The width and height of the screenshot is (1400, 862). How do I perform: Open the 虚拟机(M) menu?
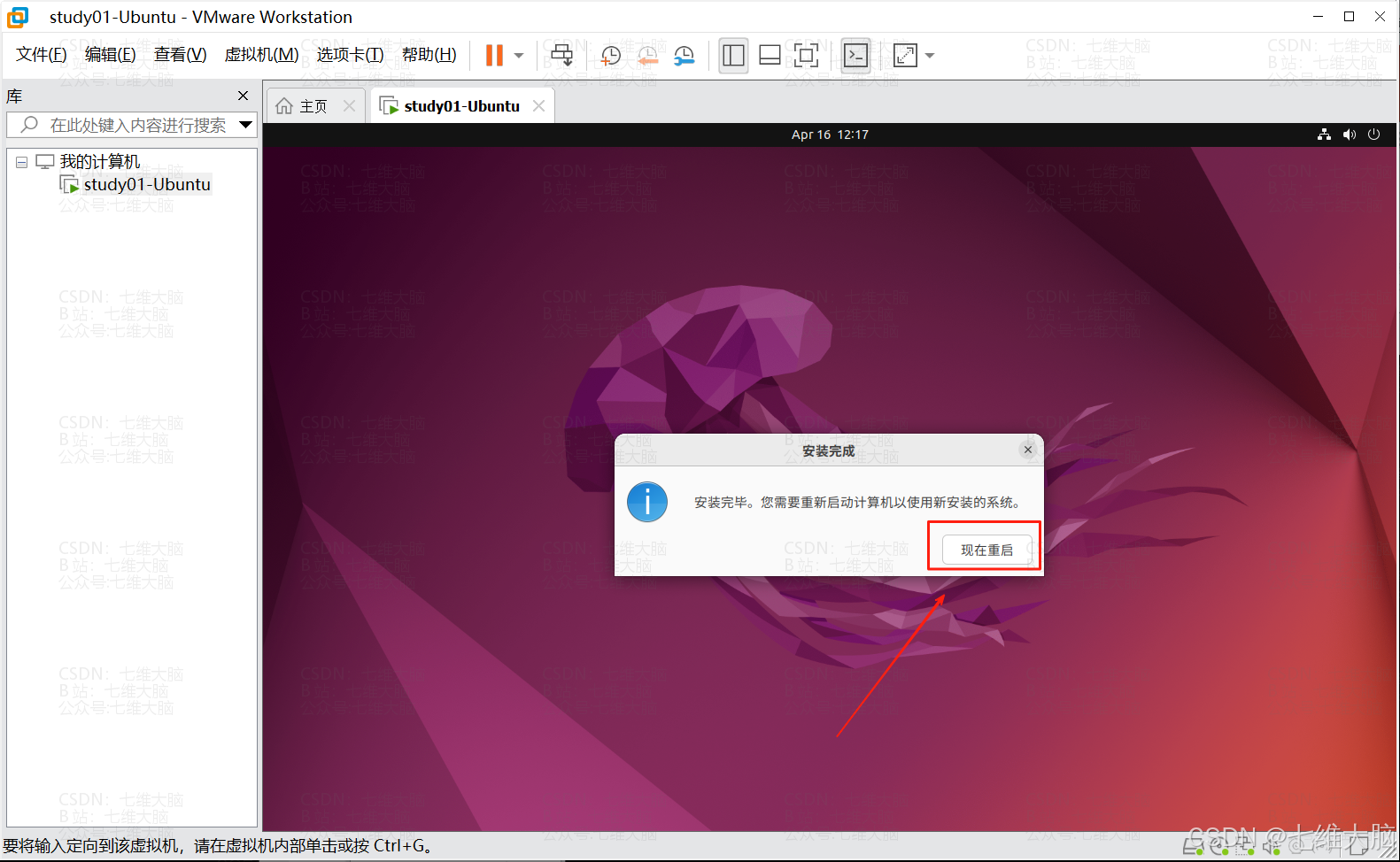tap(262, 55)
